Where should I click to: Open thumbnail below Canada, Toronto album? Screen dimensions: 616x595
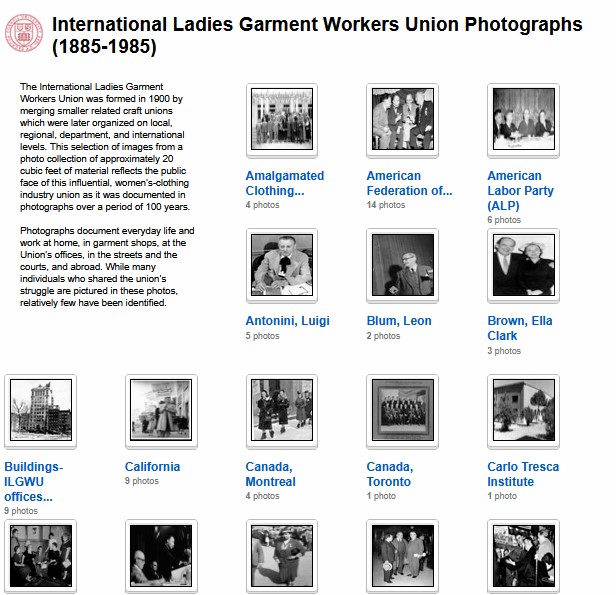pos(402,556)
